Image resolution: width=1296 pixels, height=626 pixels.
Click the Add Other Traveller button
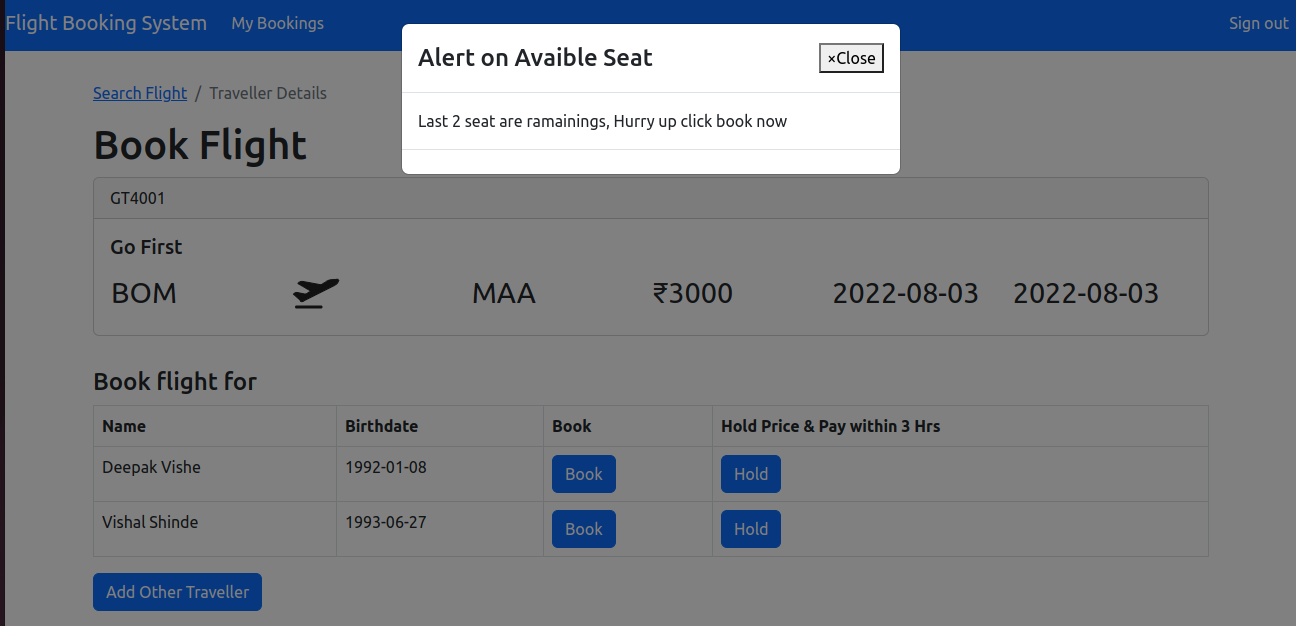point(177,592)
